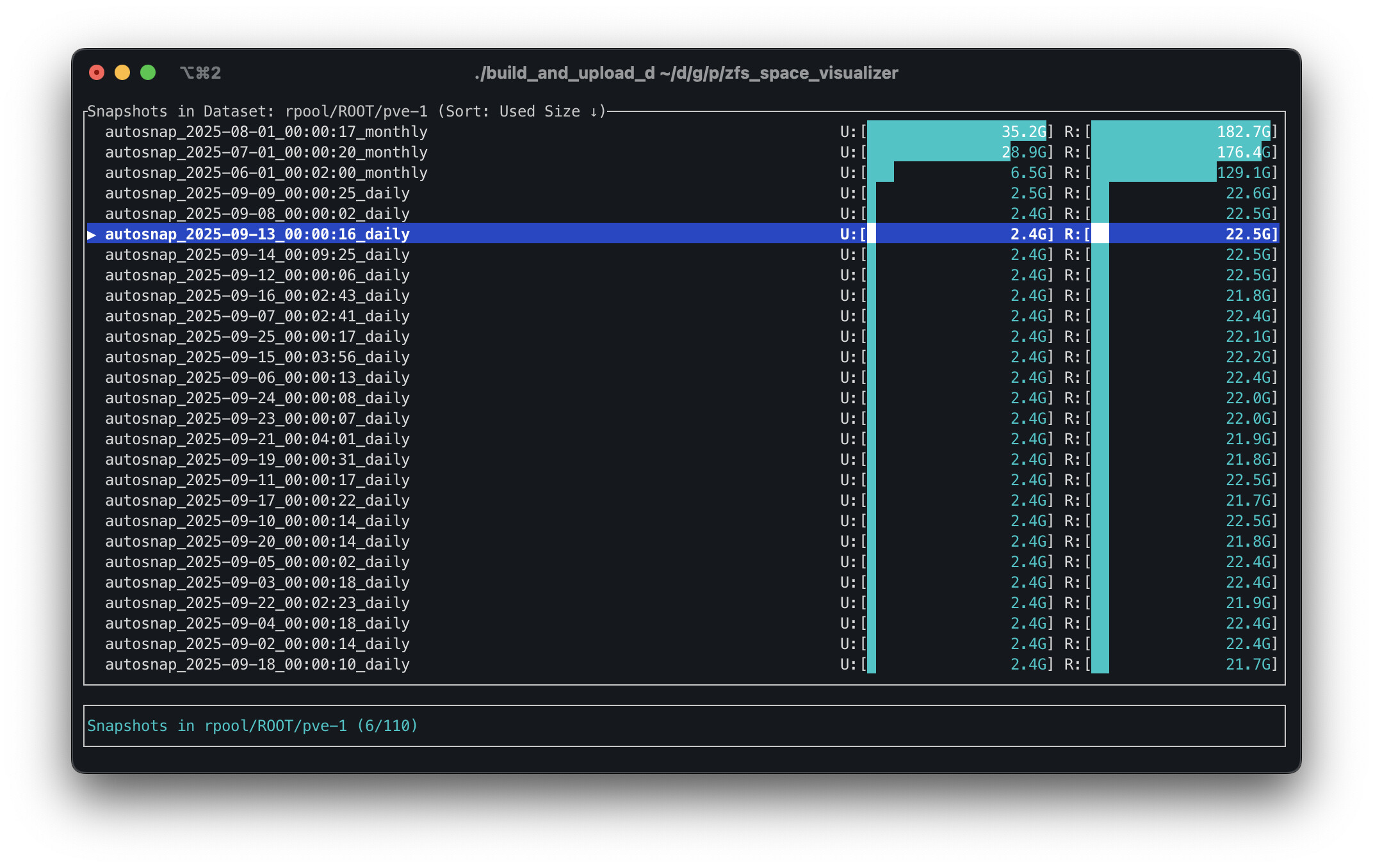Click the 35.2G used size bar

coord(955,132)
